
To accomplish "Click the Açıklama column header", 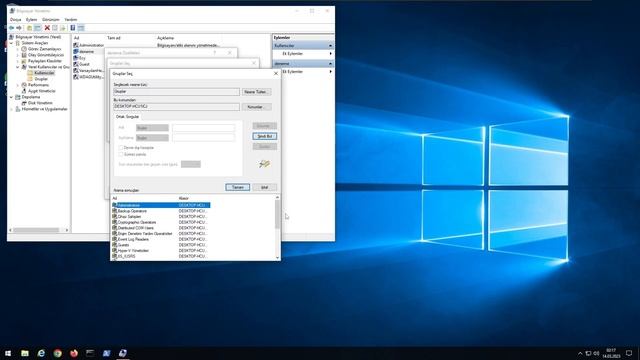I will pos(165,38).
